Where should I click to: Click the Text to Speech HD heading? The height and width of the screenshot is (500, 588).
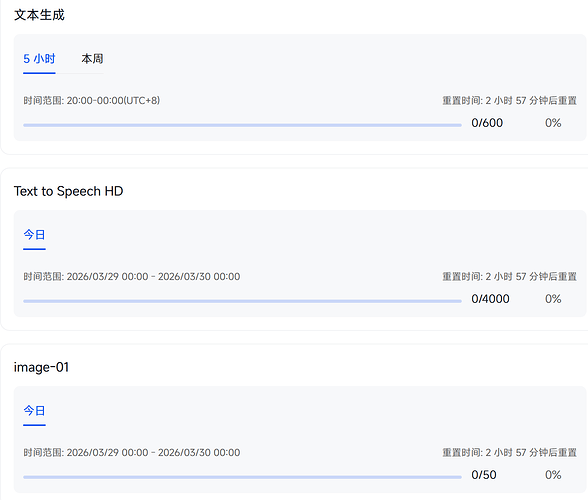(x=69, y=191)
